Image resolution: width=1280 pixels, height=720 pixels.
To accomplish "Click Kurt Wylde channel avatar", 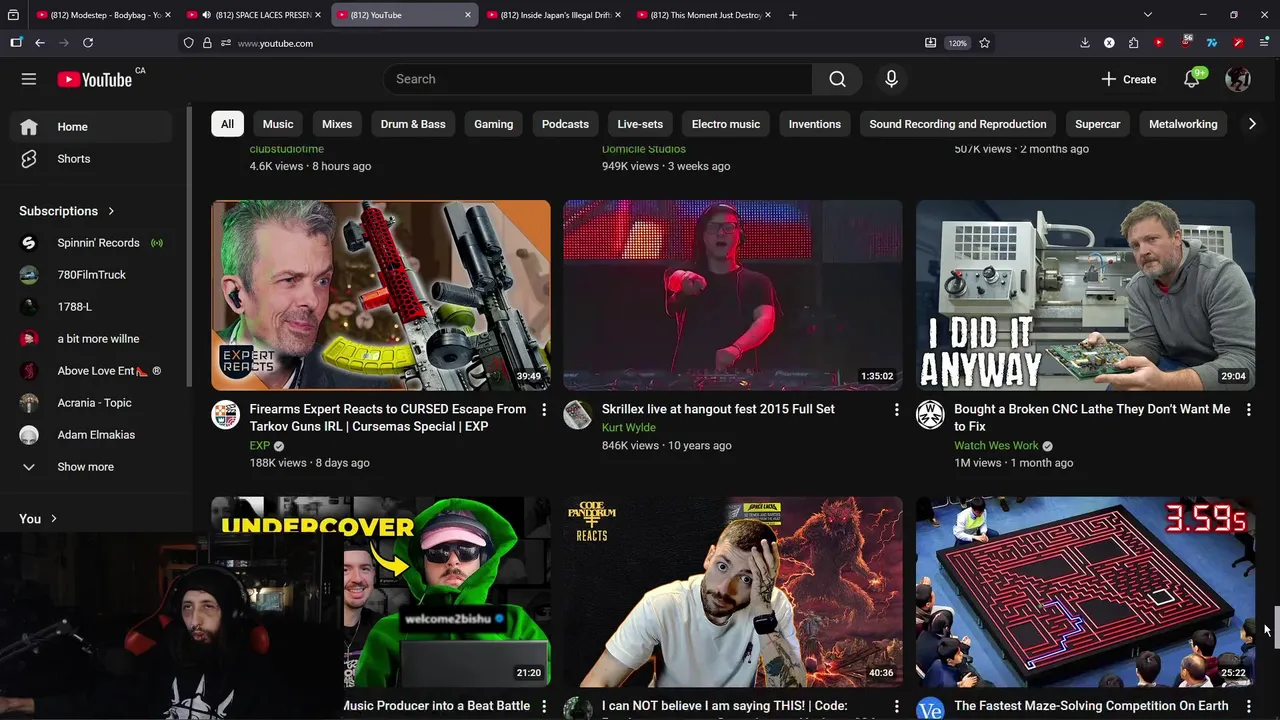I will click(x=578, y=415).
